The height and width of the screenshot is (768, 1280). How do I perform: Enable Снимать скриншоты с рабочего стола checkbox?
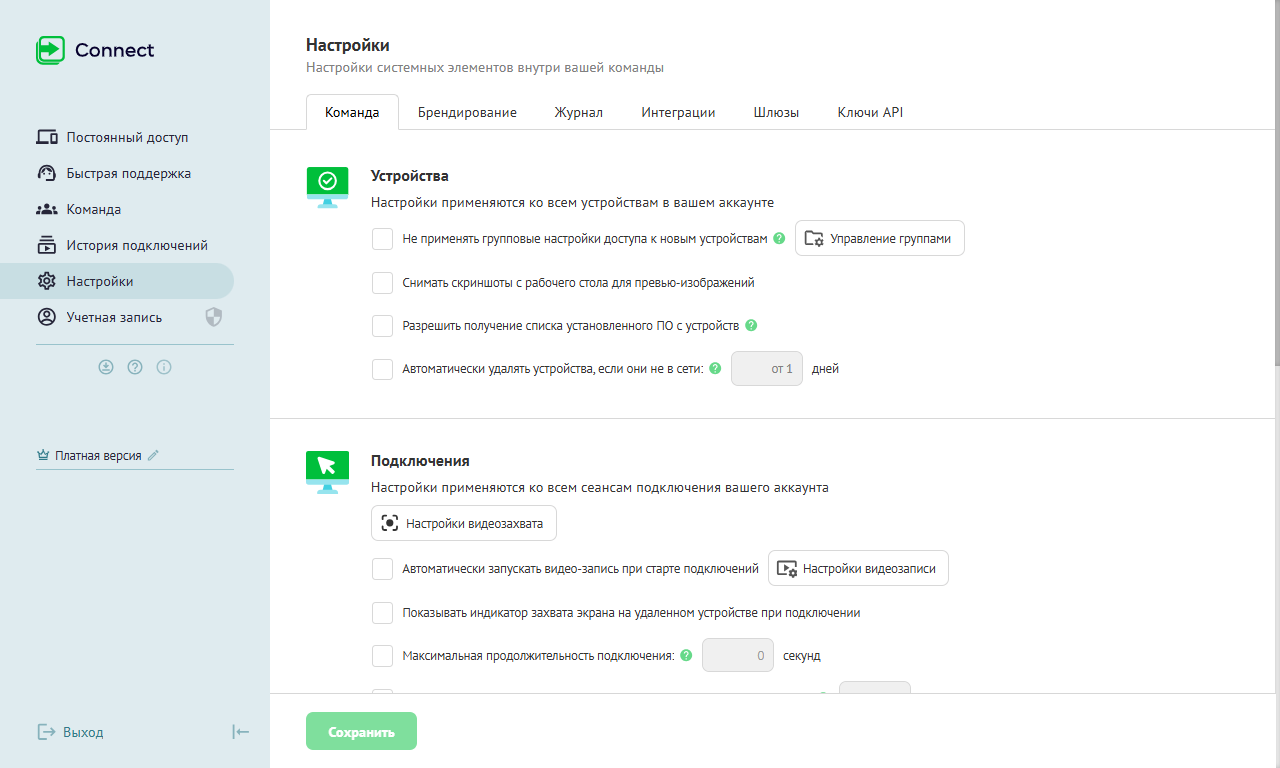point(382,283)
